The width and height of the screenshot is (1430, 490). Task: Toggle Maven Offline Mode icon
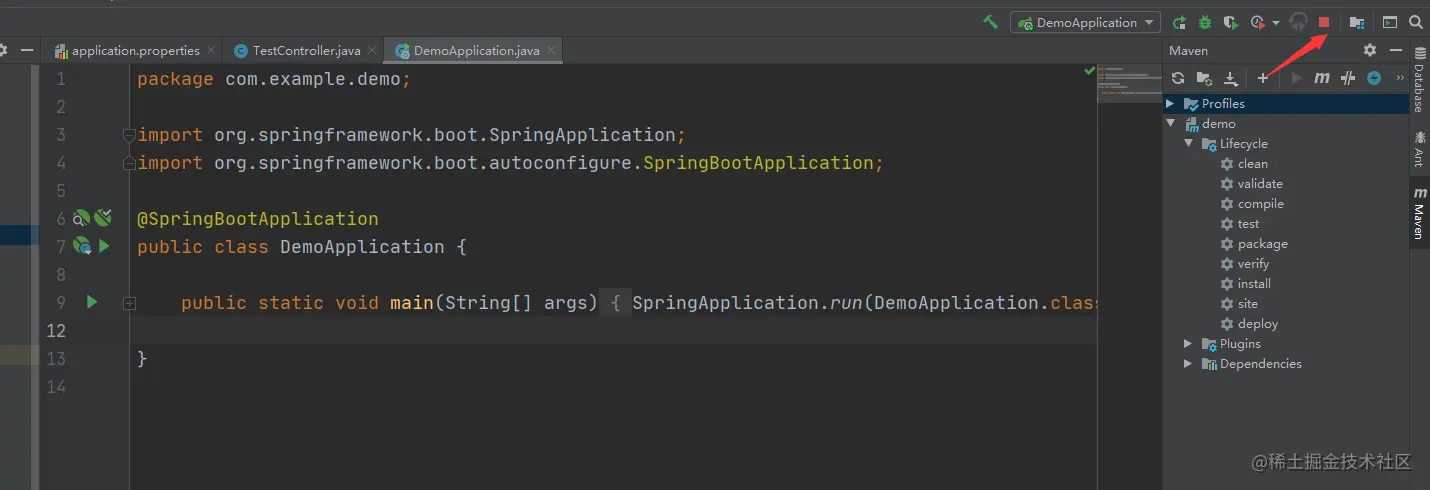(1348, 78)
